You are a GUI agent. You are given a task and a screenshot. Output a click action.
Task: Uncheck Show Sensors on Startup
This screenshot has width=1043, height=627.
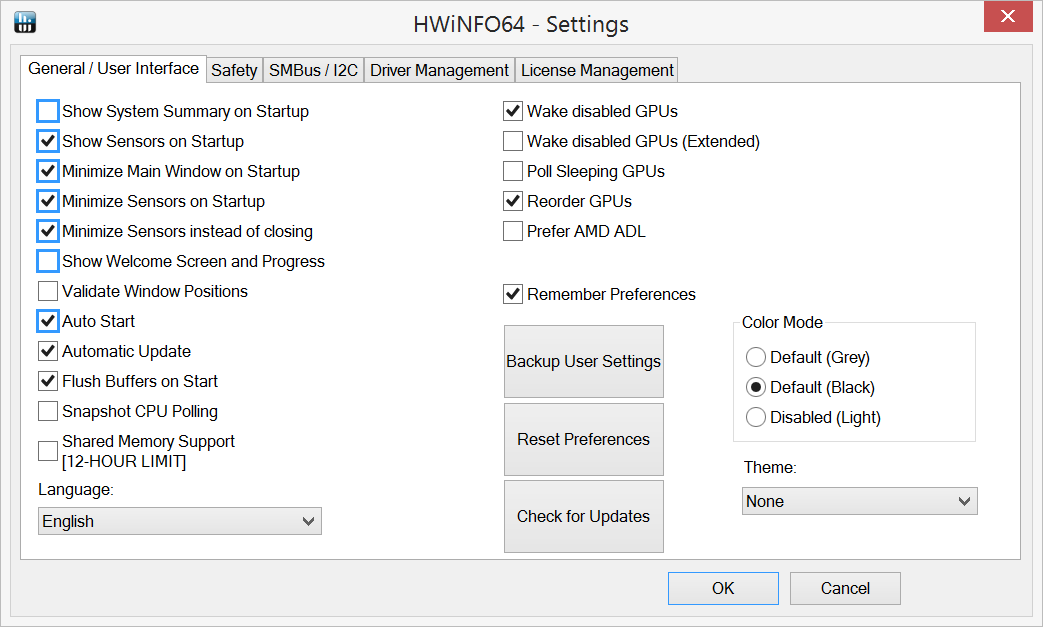point(48,141)
